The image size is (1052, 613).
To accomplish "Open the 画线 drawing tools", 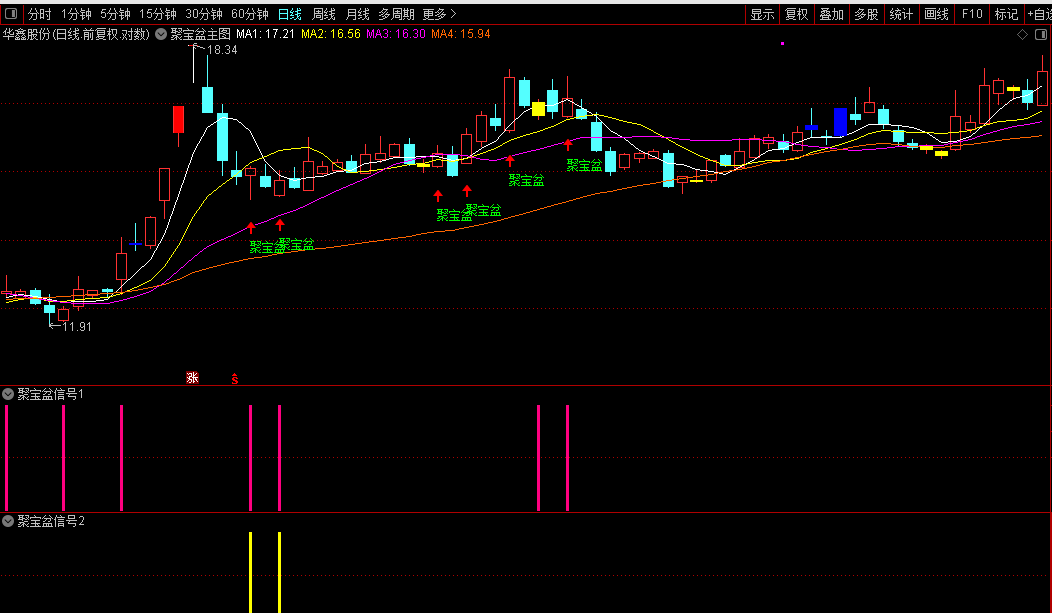I will [x=937, y=14].
